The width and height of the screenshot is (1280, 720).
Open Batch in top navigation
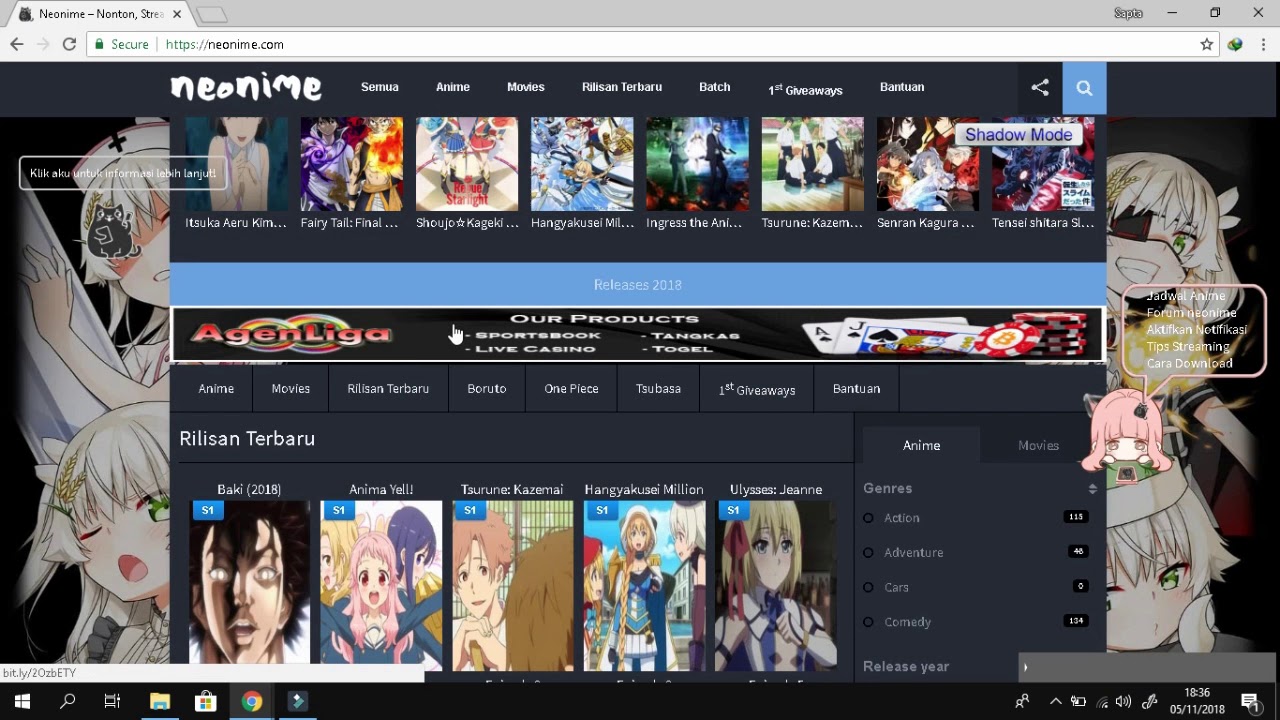tap(714, 87)
